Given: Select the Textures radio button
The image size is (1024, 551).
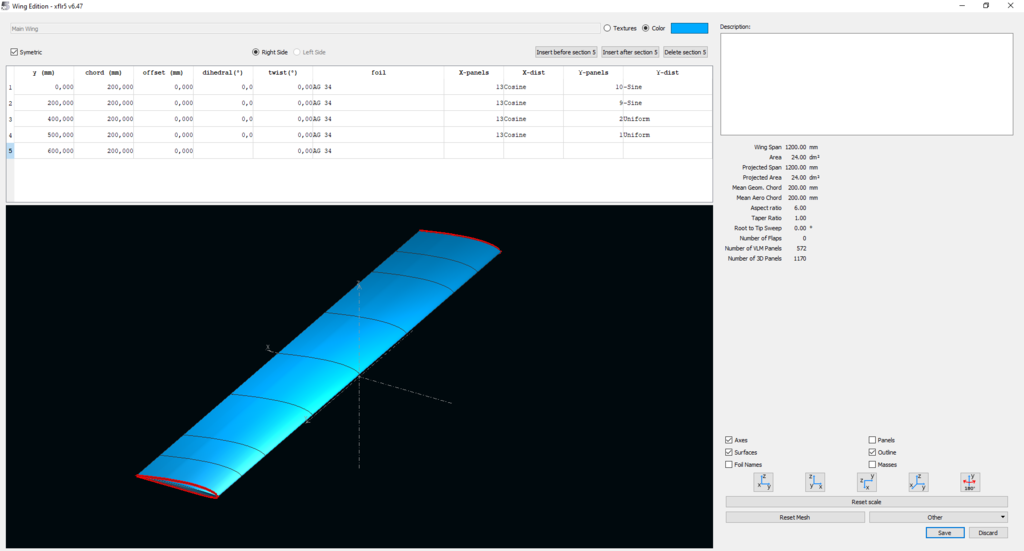Looking at the screenshot, I should [x=608, y=28].
